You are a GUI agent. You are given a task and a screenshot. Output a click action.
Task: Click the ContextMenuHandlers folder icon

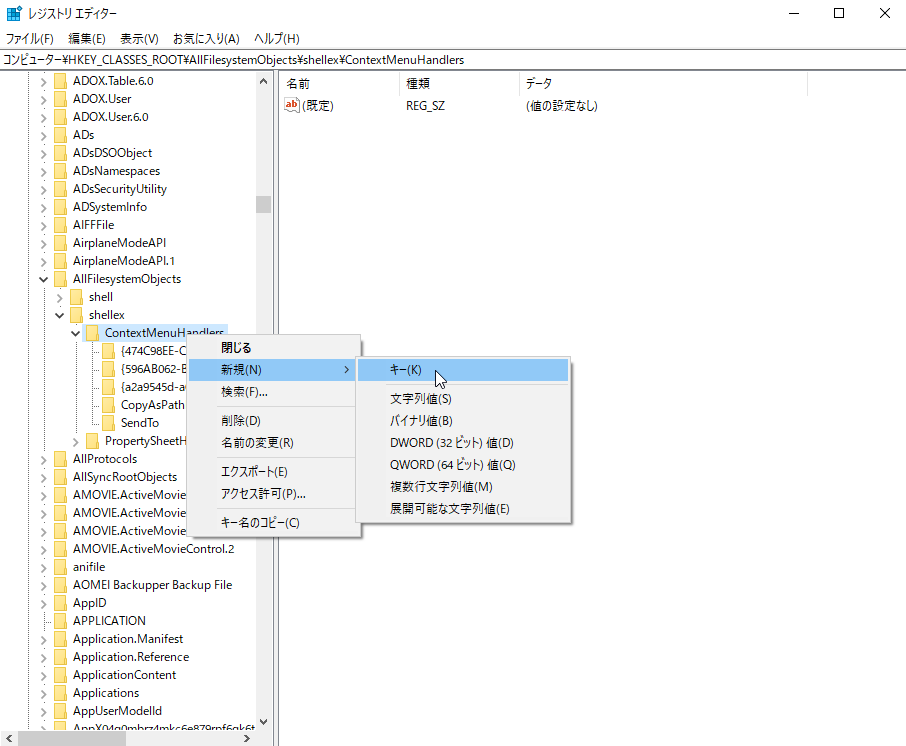(x=92, y=333)
